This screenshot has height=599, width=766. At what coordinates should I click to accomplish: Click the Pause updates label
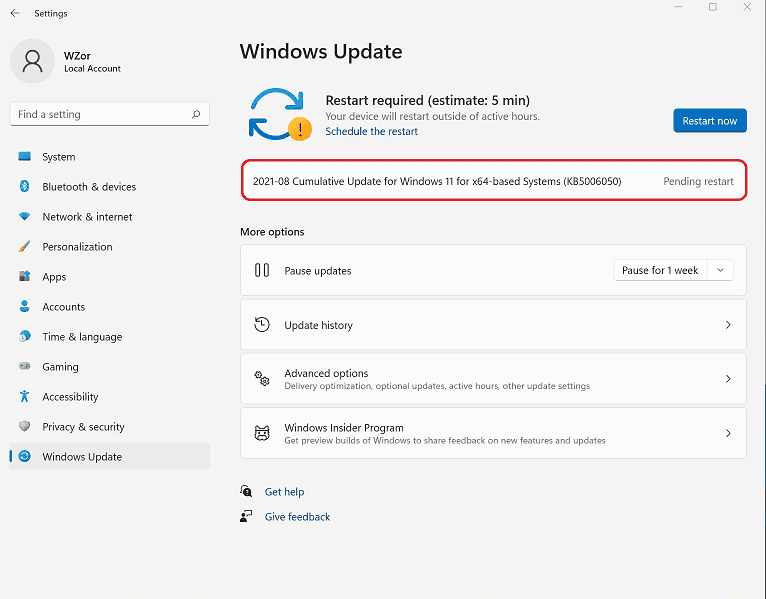pos(318,271)
